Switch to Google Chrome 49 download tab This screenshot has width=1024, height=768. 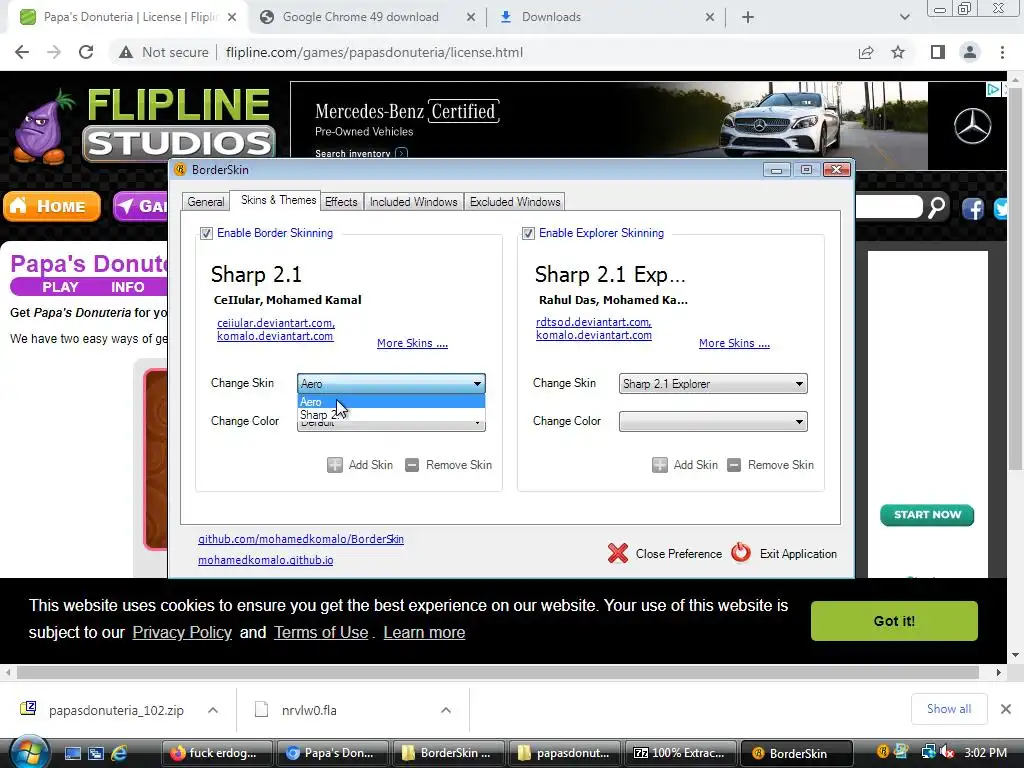tap(369, 17)
